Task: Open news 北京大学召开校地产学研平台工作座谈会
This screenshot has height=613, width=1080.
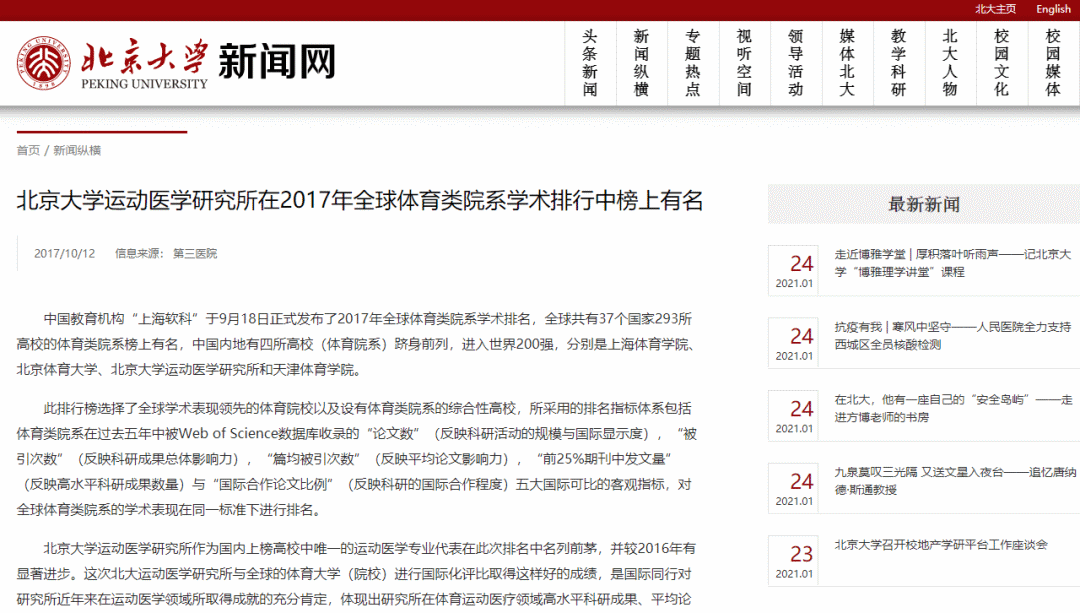Action: pyautogui.click(x=941, y=545)
